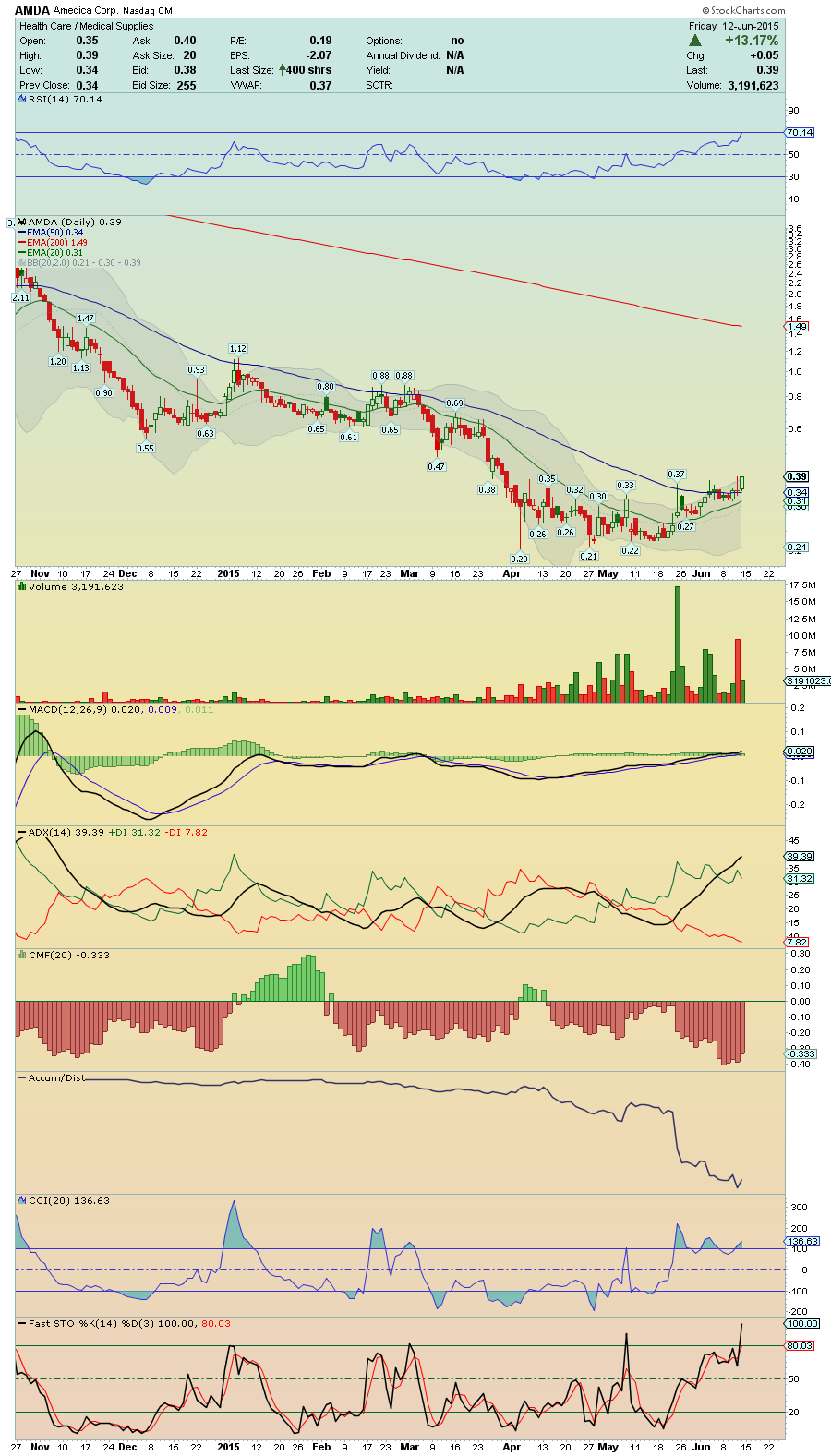Click the P/E value -0.19
Screen dimensions: 831x1456
click(x=319, y=41)
